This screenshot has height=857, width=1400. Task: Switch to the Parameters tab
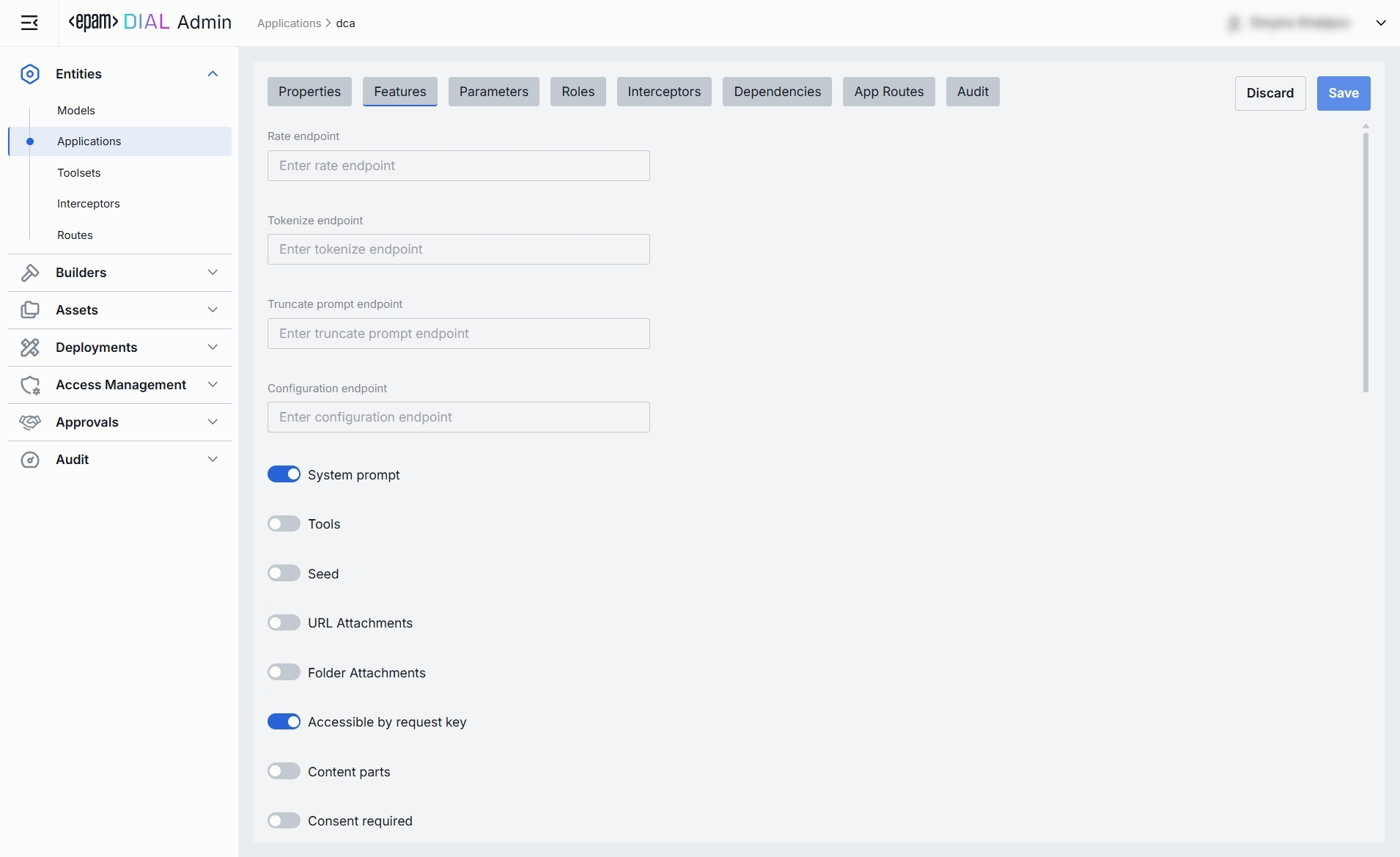point(493,92)
